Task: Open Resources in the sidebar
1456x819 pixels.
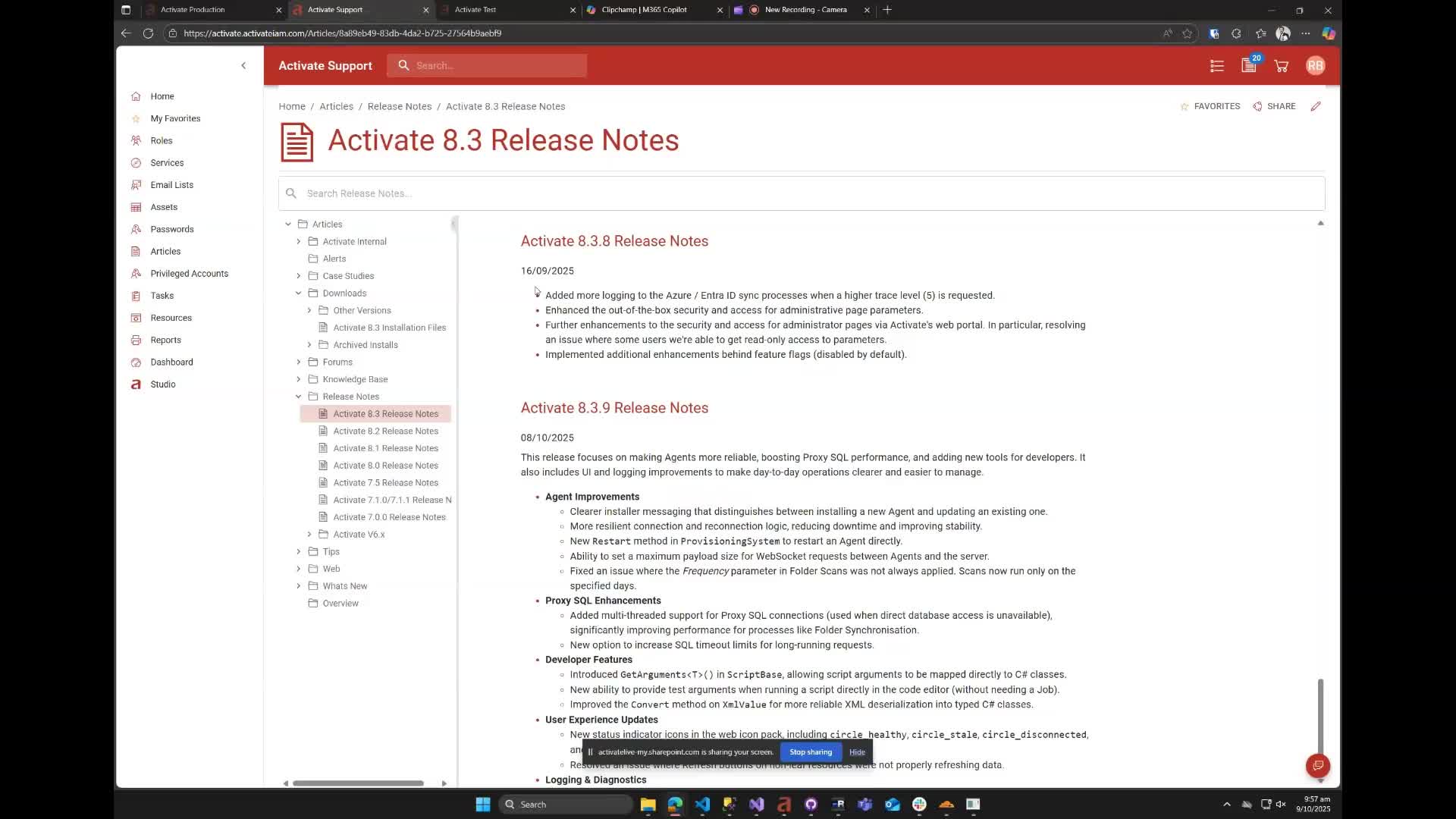Action: [x=171, y=318]
